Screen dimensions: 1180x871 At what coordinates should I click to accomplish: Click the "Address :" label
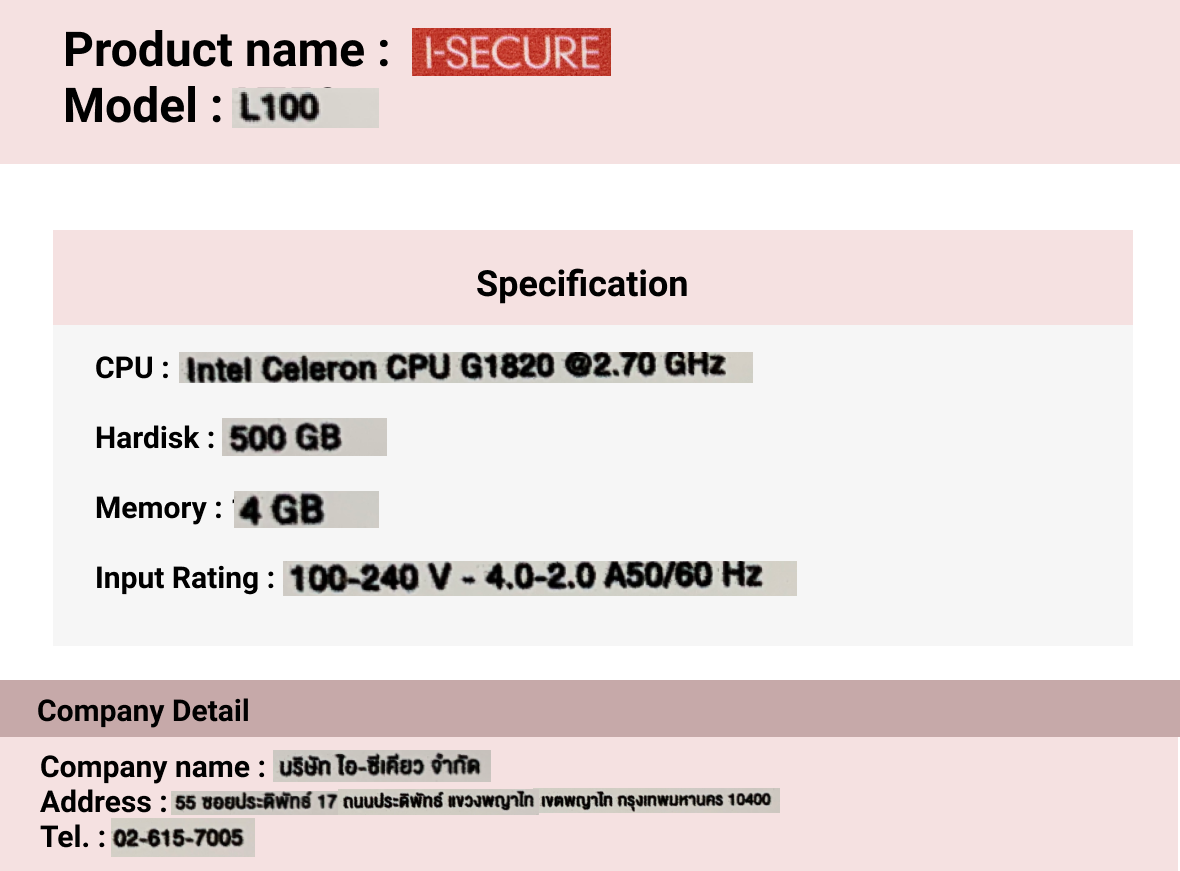pyautogui.click(x=96, y=801)
